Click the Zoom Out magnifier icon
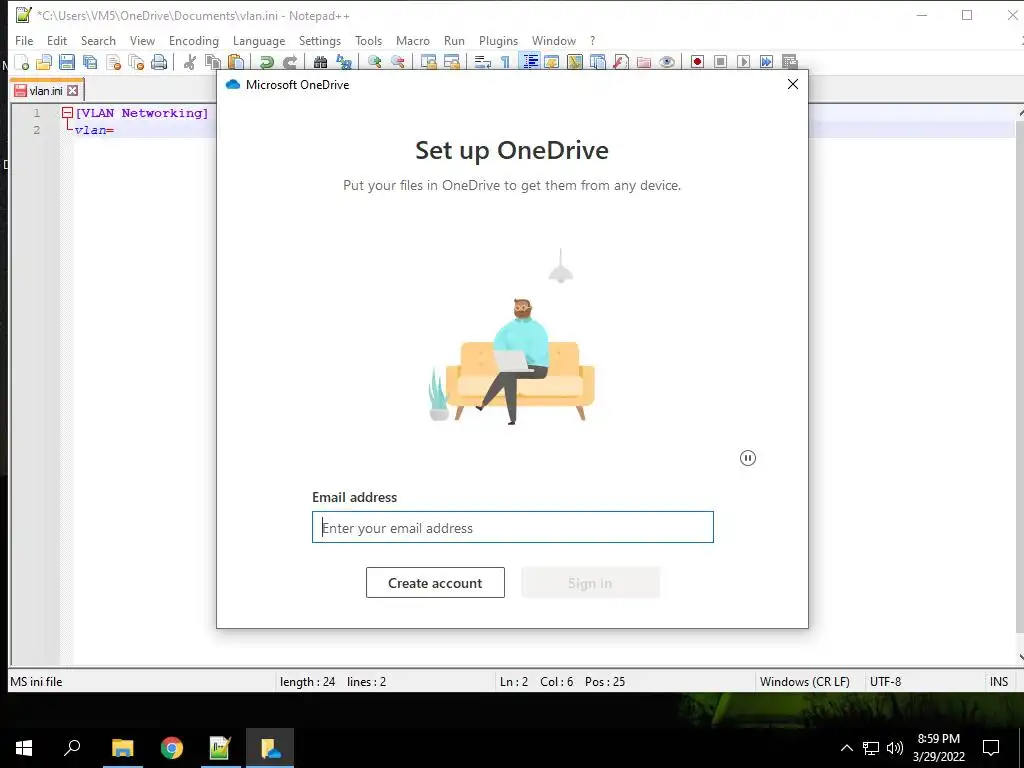Viewport: 1024px width, 768px height. pyautogui.click(x=398, y=62)
